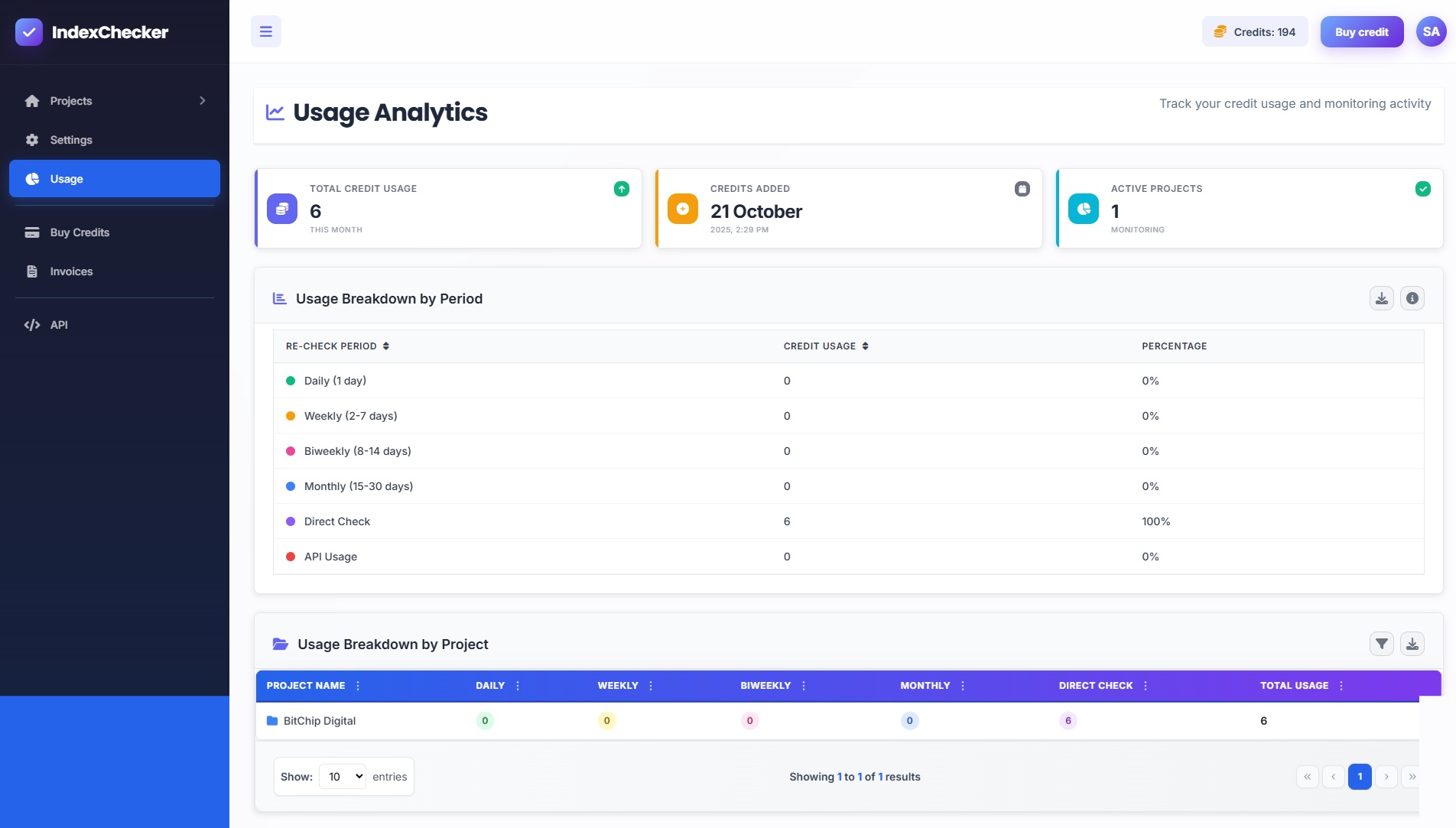Viewport: 1456px width, 828px height.
Task: Open the BitChip Digital project
Action: [319, 721]
